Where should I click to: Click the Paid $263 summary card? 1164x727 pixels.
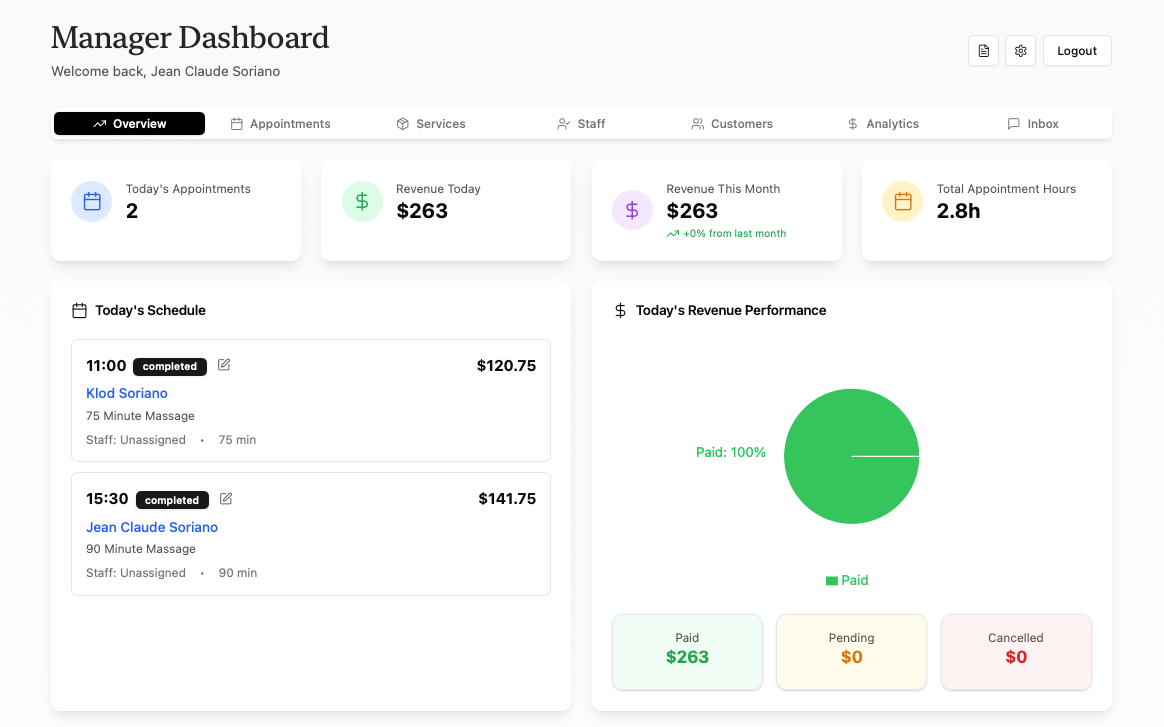tap(687, 652)
